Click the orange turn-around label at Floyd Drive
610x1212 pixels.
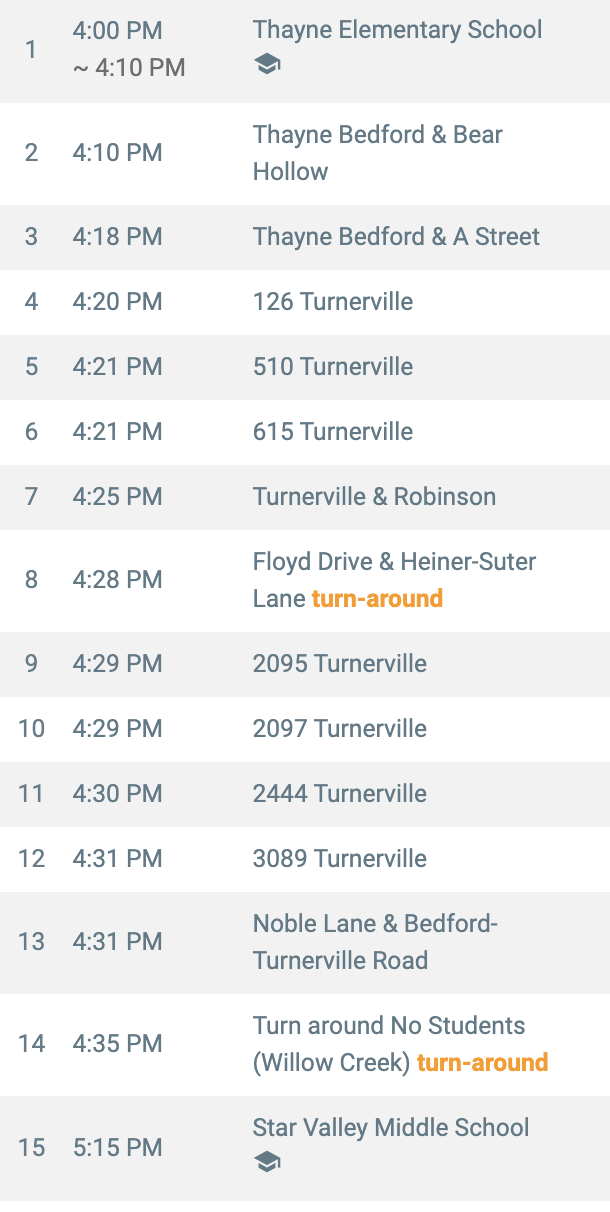click(377, 599)
